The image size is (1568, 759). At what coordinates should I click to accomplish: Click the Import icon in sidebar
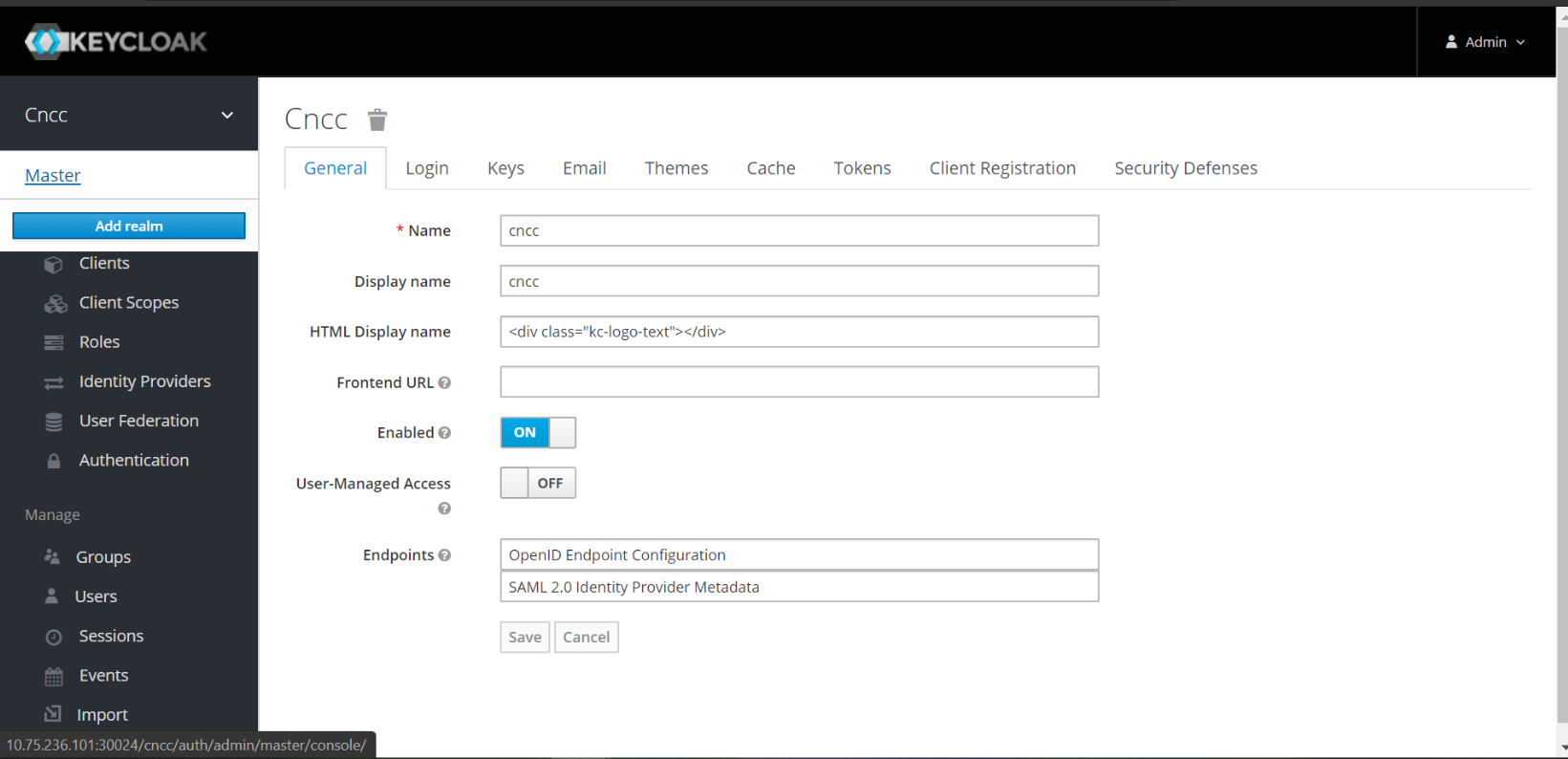[54, 714]
